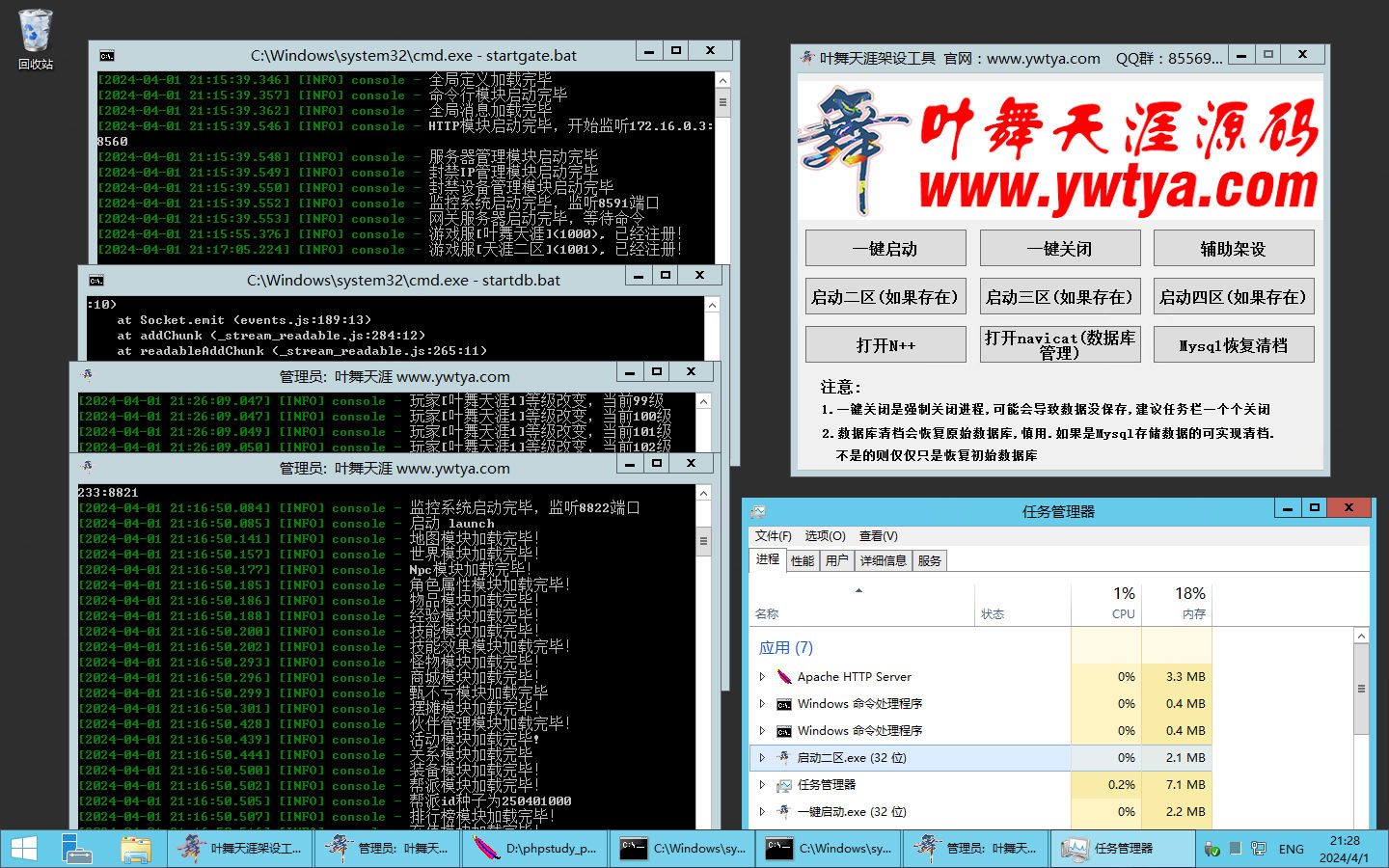This screenshot has height=868, width=1389.
Task: Sort processes by the CPU column
Action: 1106,604
